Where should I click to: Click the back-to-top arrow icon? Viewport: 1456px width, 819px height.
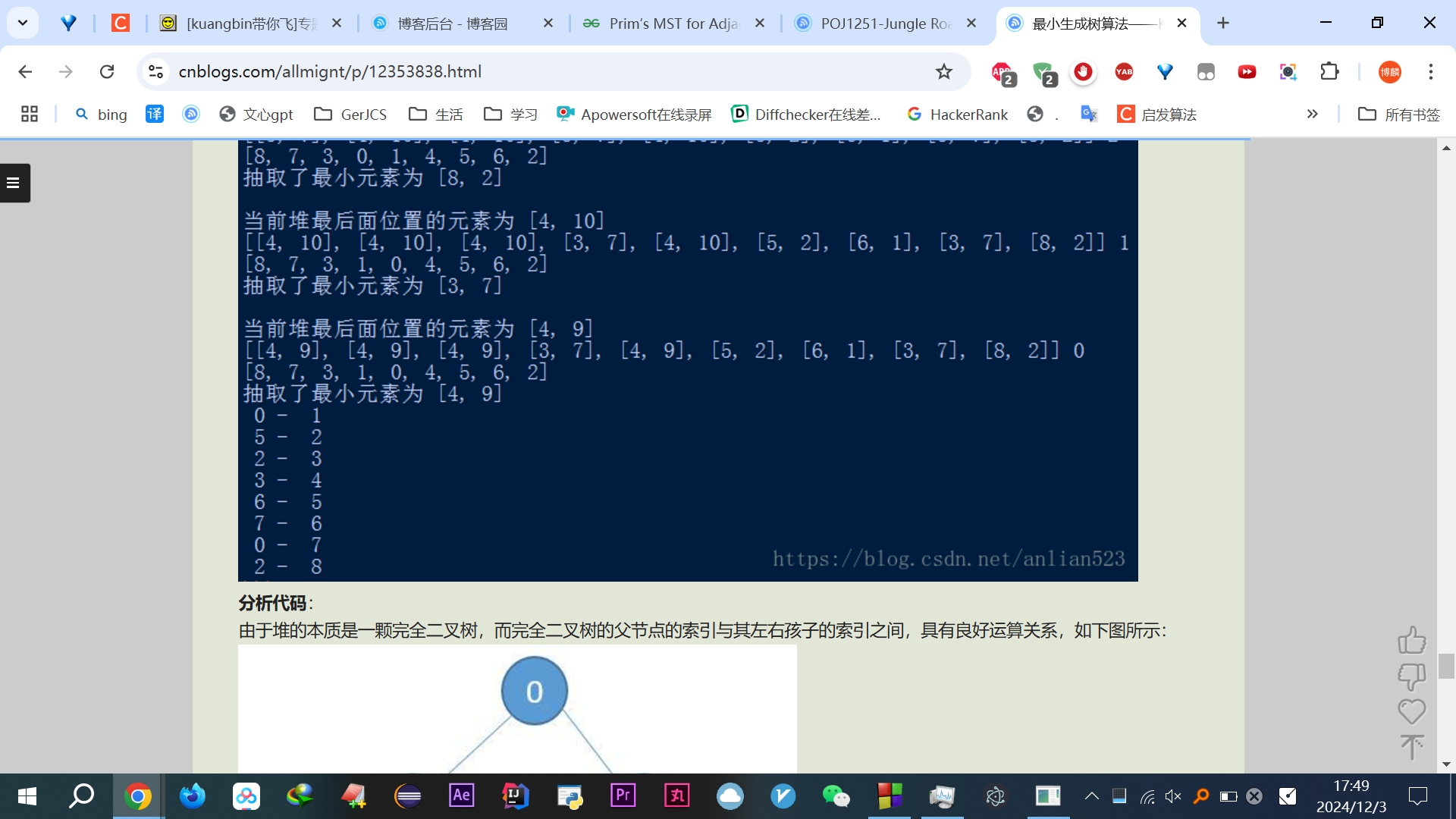[1411, 747]
